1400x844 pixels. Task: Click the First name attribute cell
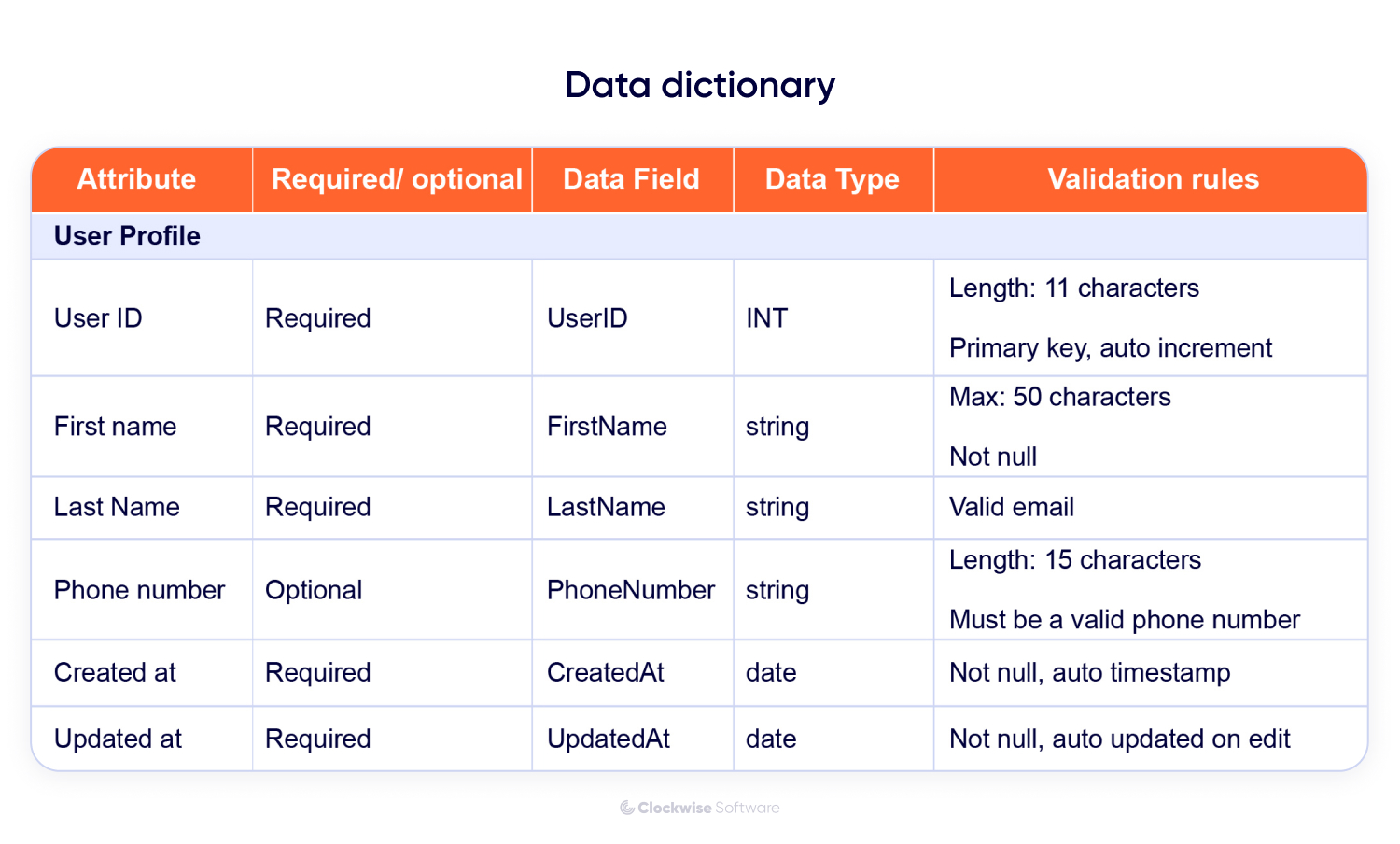tap(115, 427)
